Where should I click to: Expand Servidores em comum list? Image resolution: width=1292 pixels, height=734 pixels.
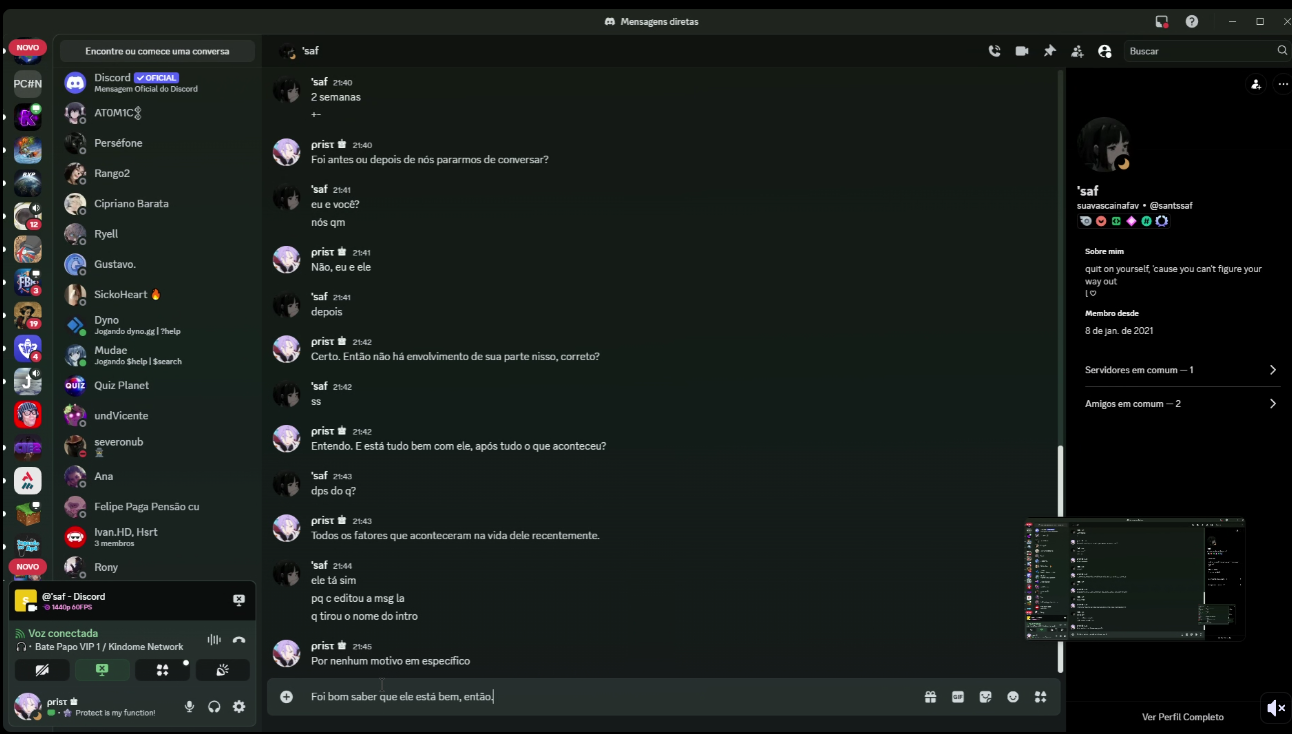point(1180,370)
